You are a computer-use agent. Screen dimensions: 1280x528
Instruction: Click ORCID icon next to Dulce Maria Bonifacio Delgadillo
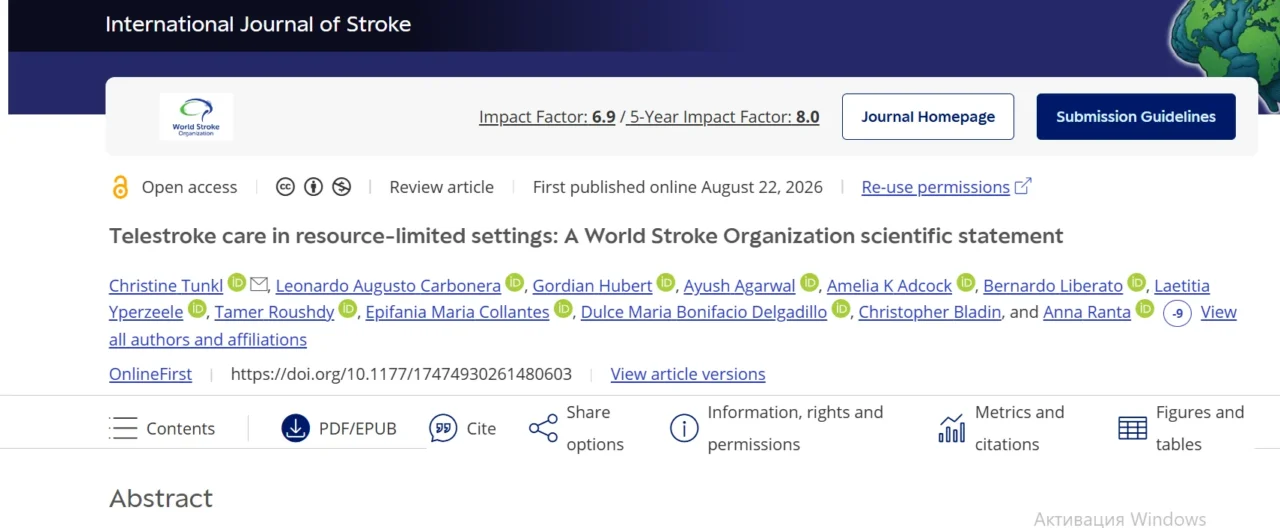pyautogui.click(x=841, y=309)
